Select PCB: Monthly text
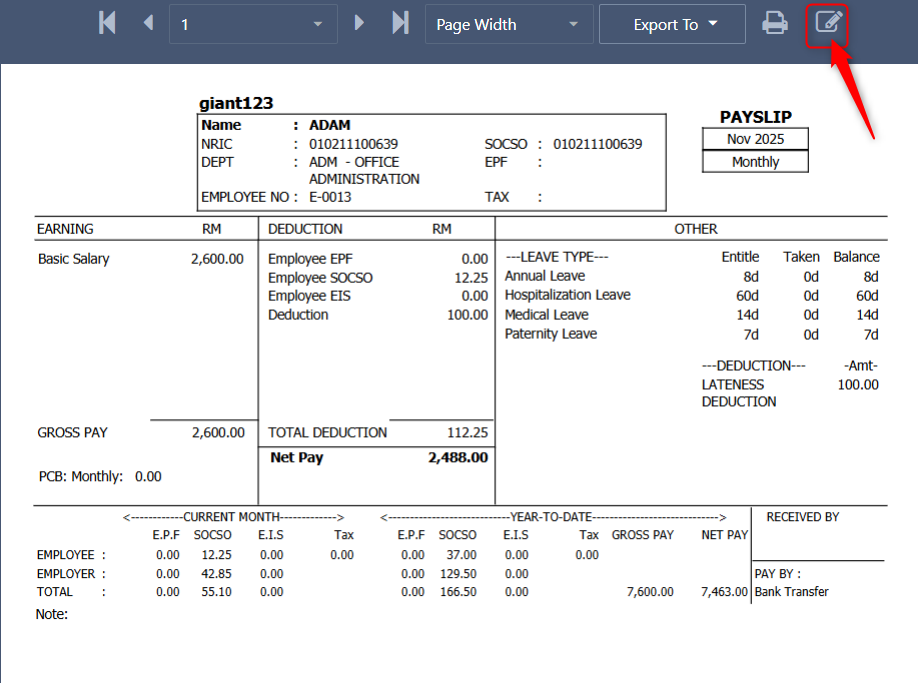 point(81,476)
